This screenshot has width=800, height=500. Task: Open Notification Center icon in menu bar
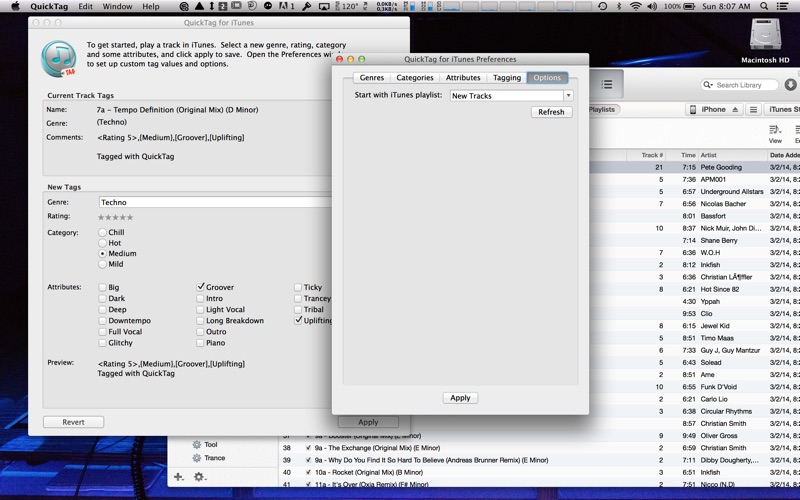pos(782,7)
